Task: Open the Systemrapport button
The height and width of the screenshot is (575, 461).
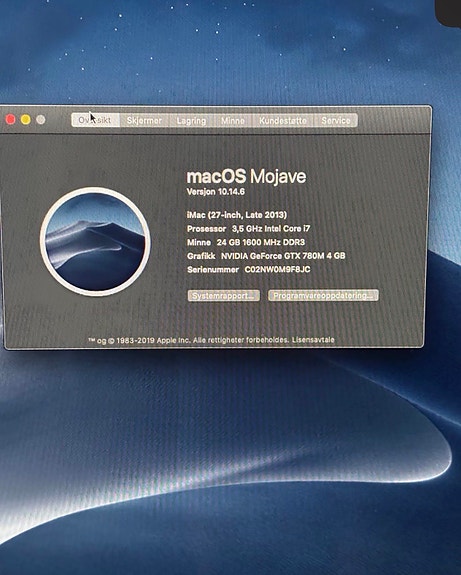Action: [x=224, y=296]
